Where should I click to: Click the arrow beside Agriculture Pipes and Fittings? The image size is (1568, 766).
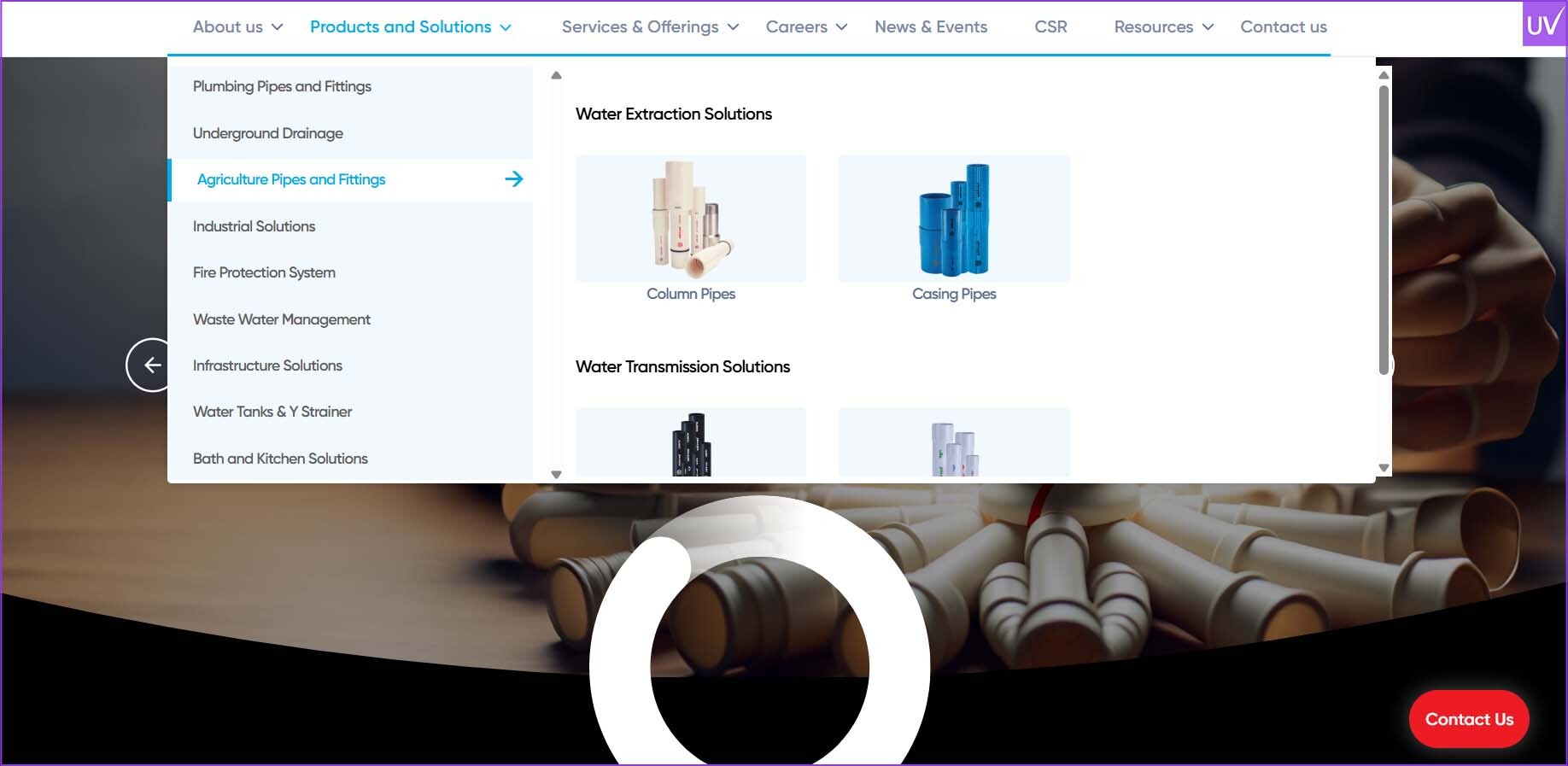(x=514, y=179)
